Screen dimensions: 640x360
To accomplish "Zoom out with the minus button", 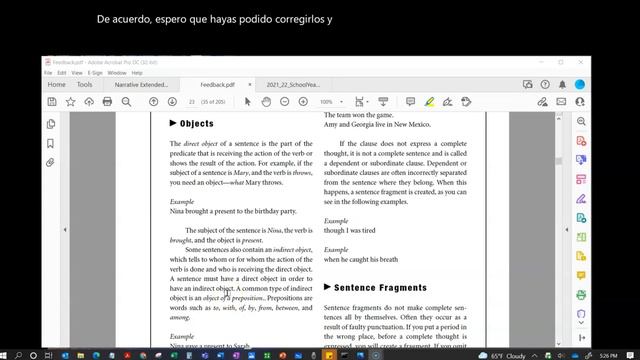I will tap(284, 102).
